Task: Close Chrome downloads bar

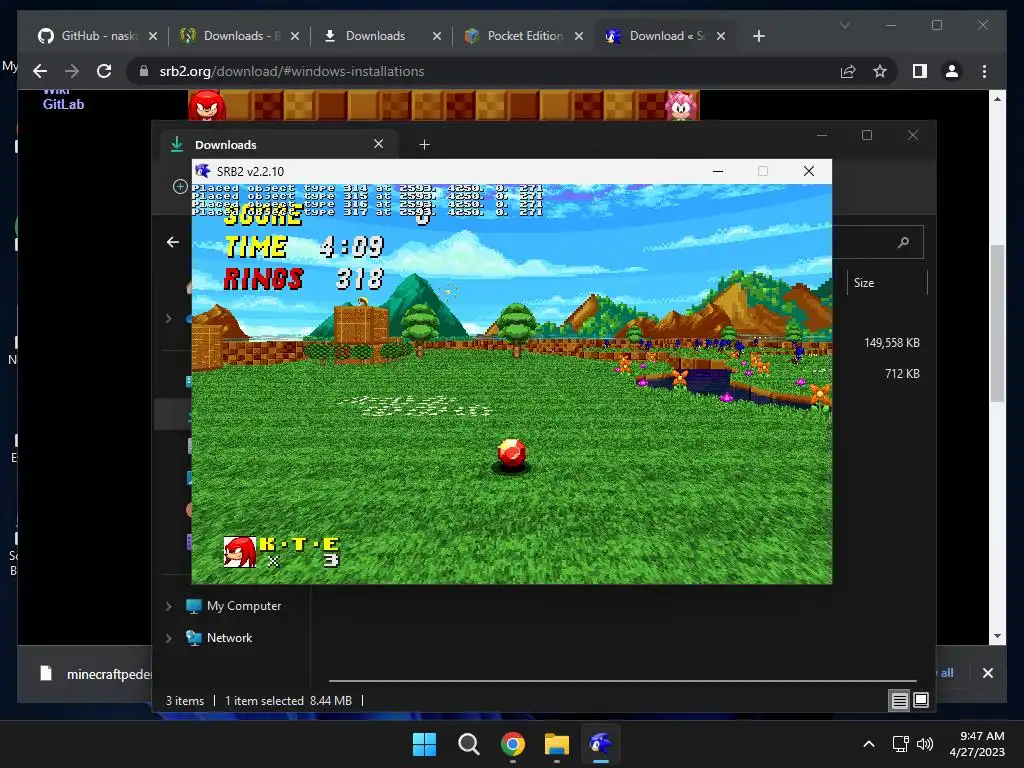Action: click(x=987, y=673)
